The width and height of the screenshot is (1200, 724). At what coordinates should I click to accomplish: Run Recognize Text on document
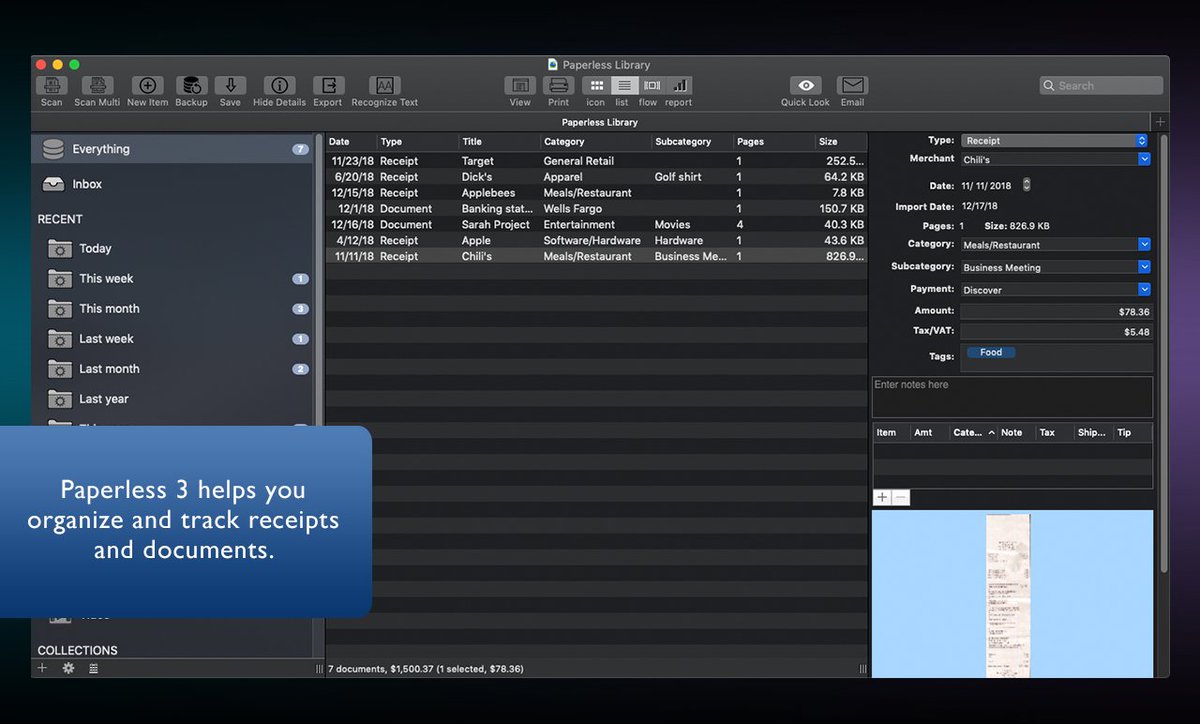pyautogui.click(x=385, y=86)
